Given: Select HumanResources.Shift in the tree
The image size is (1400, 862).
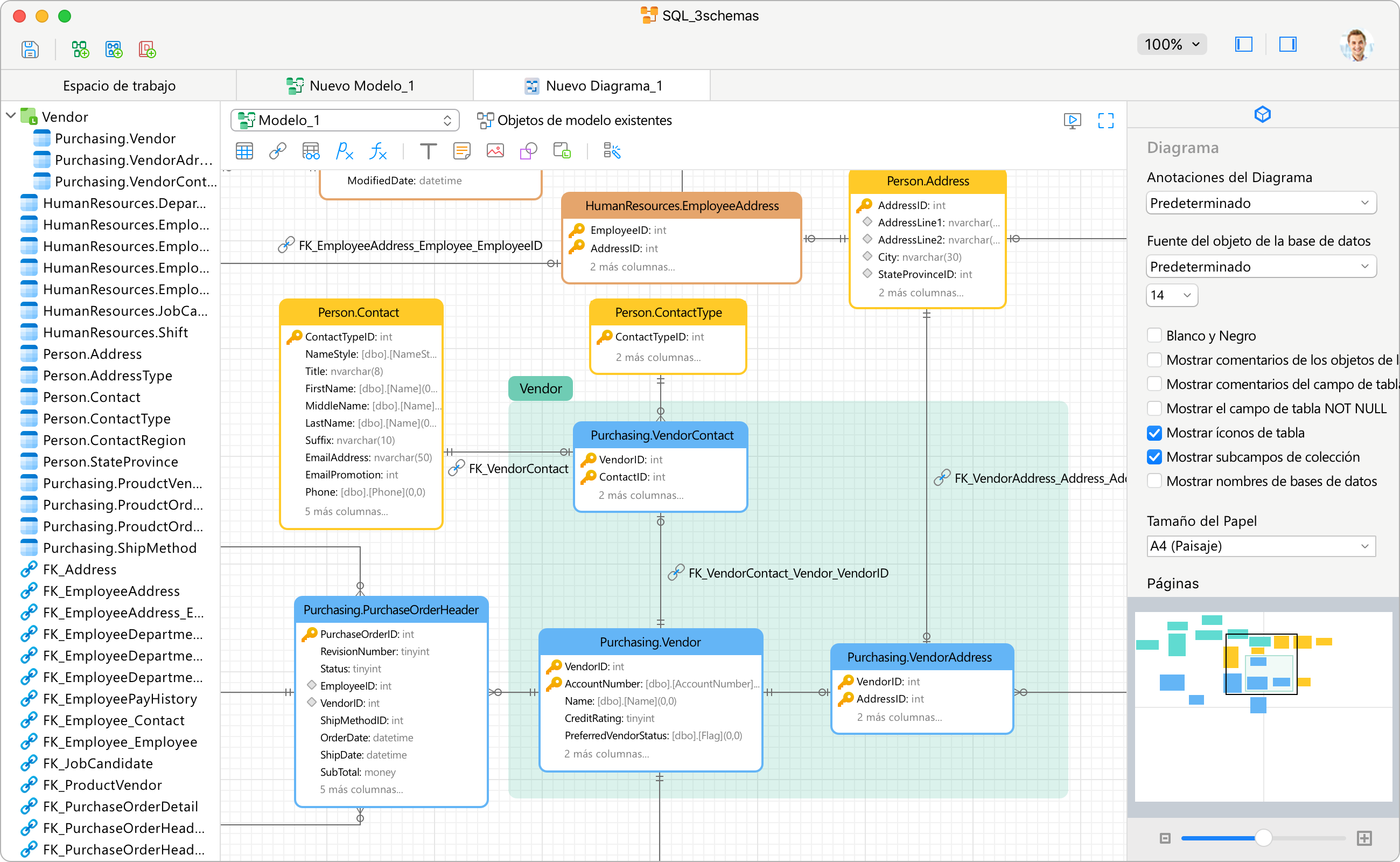Looking at the screenshot, I should click(x=116, y=332).
